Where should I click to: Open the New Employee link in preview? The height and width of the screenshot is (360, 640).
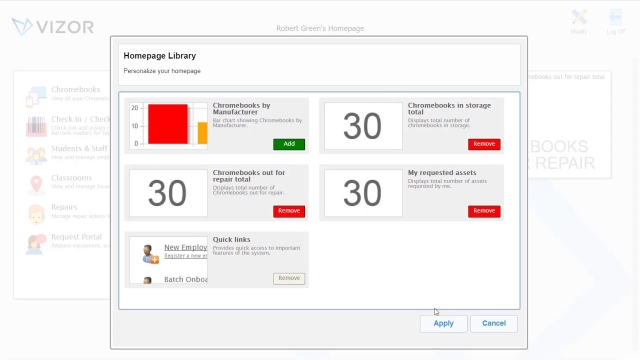click(x=186, y=247)
